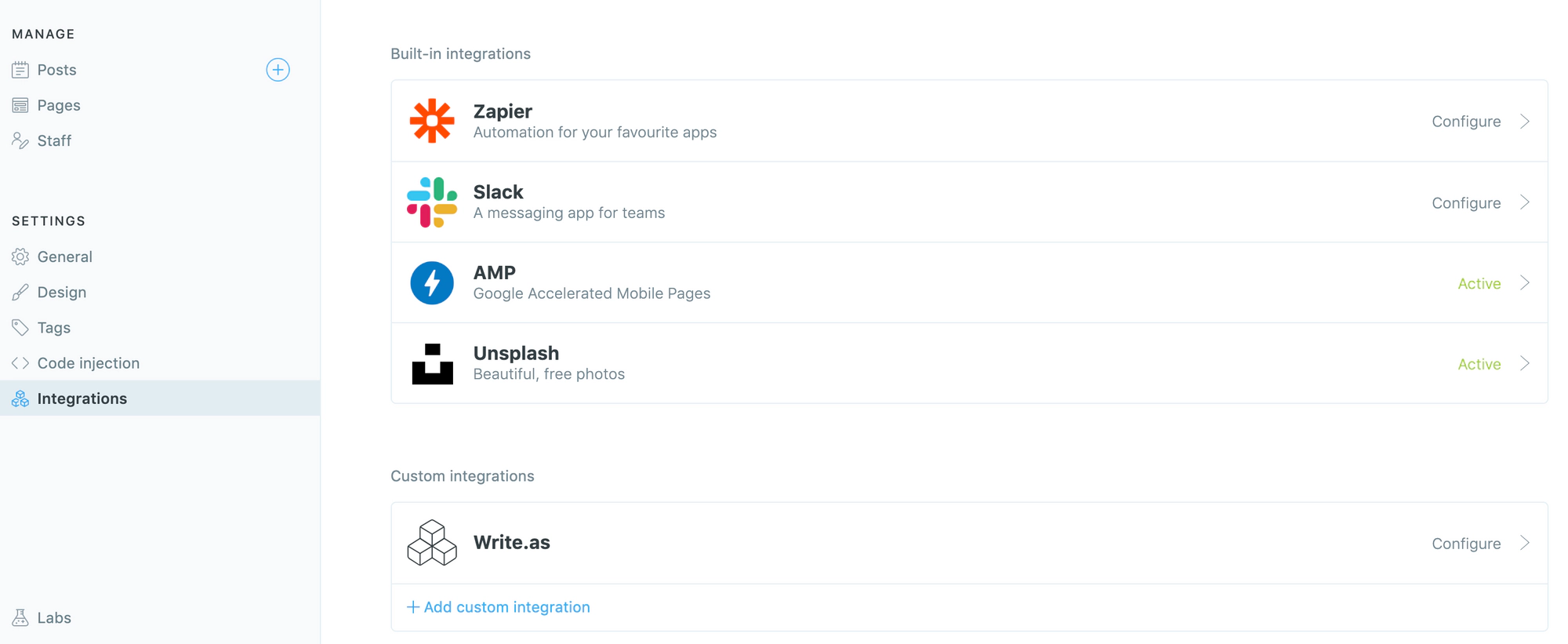Click the new post plus icon
Screen dimensions: 1568x644
(278, 70)
